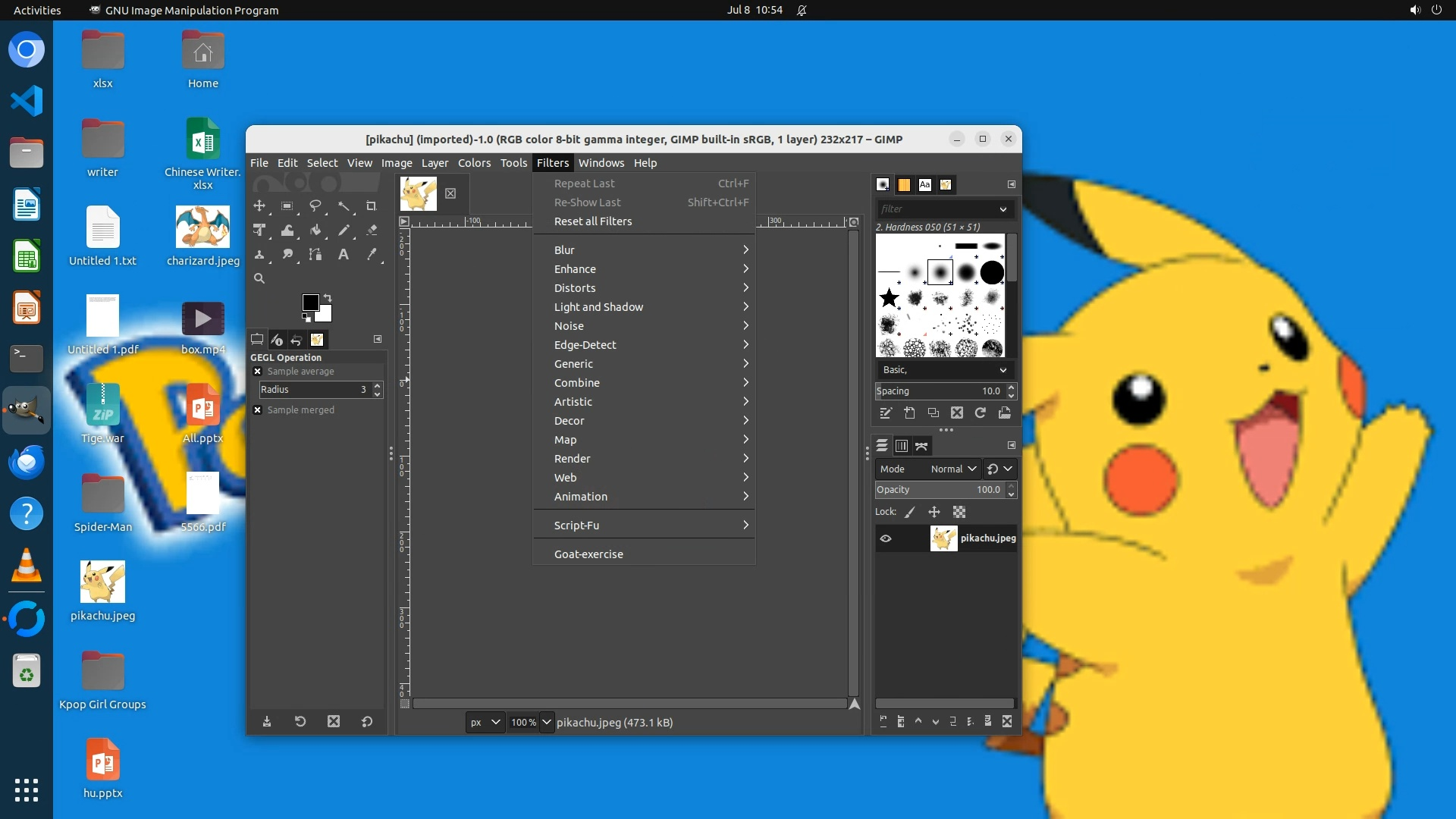The image size is (1456, 819).
Task: Toggle the Sample merged checkbox
Action: (x=258, y=410)
